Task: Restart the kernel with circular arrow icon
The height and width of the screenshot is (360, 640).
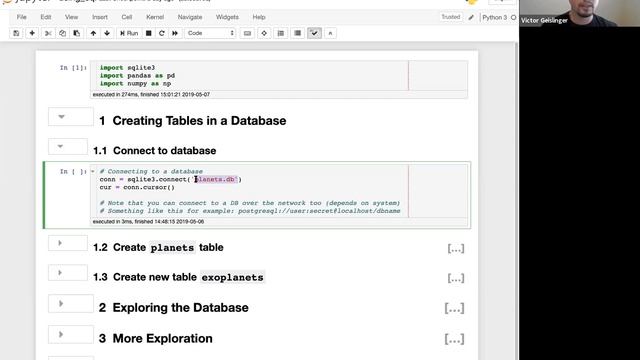Action: click(162, 33)
